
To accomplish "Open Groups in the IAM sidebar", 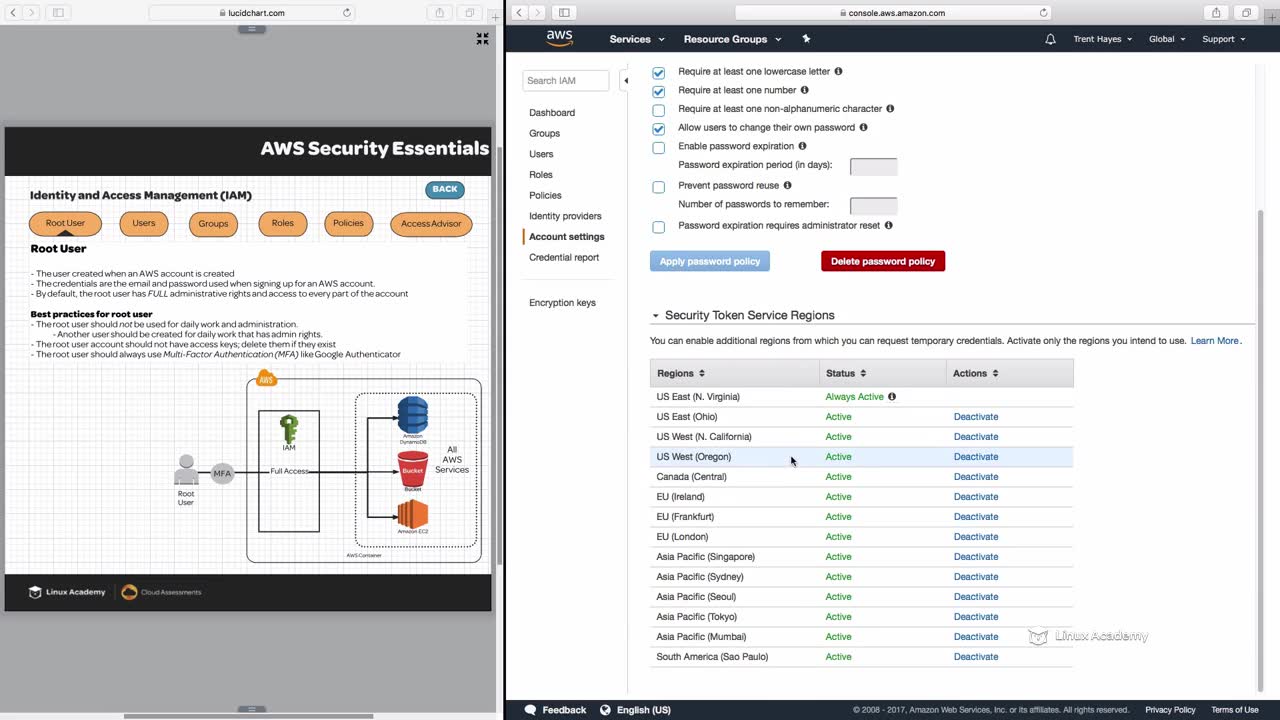I will (544, 133).
